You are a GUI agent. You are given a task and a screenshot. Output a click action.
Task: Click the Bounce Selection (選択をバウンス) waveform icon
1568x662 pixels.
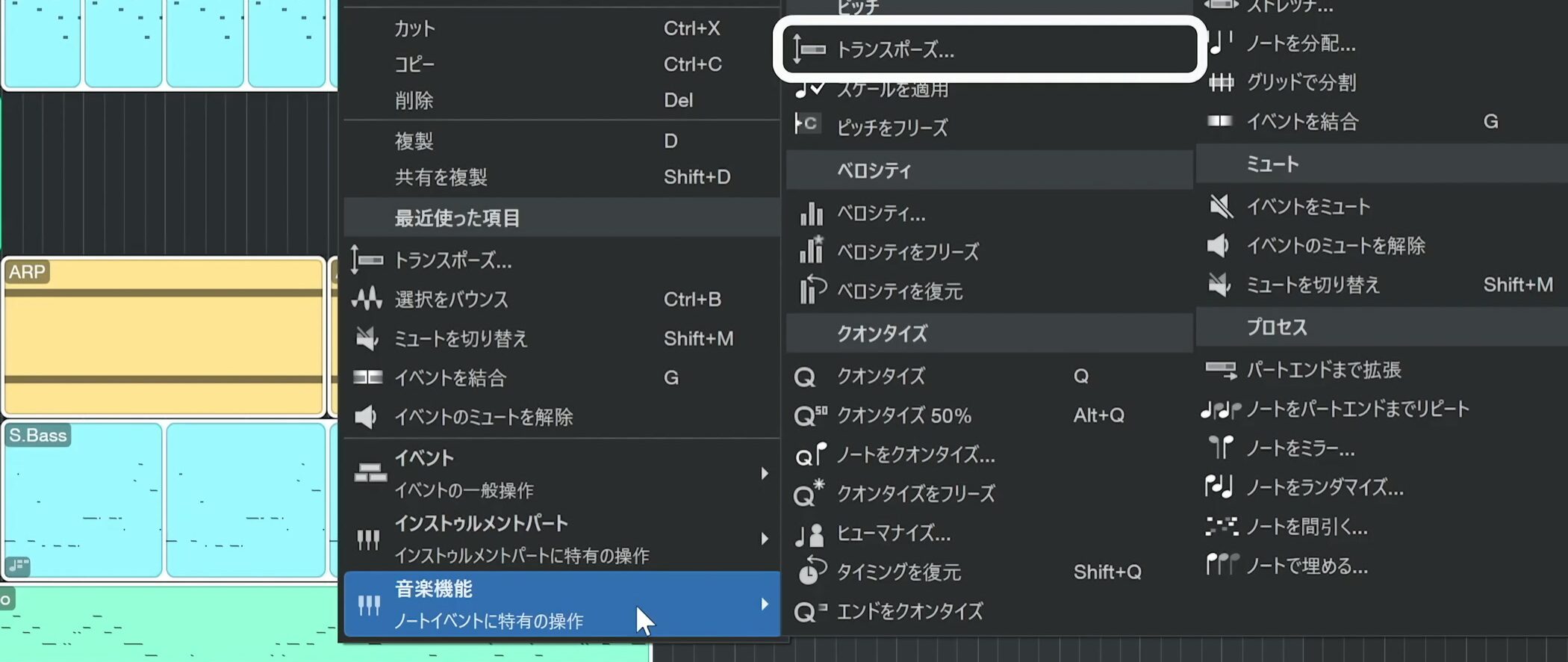point(367,300)
